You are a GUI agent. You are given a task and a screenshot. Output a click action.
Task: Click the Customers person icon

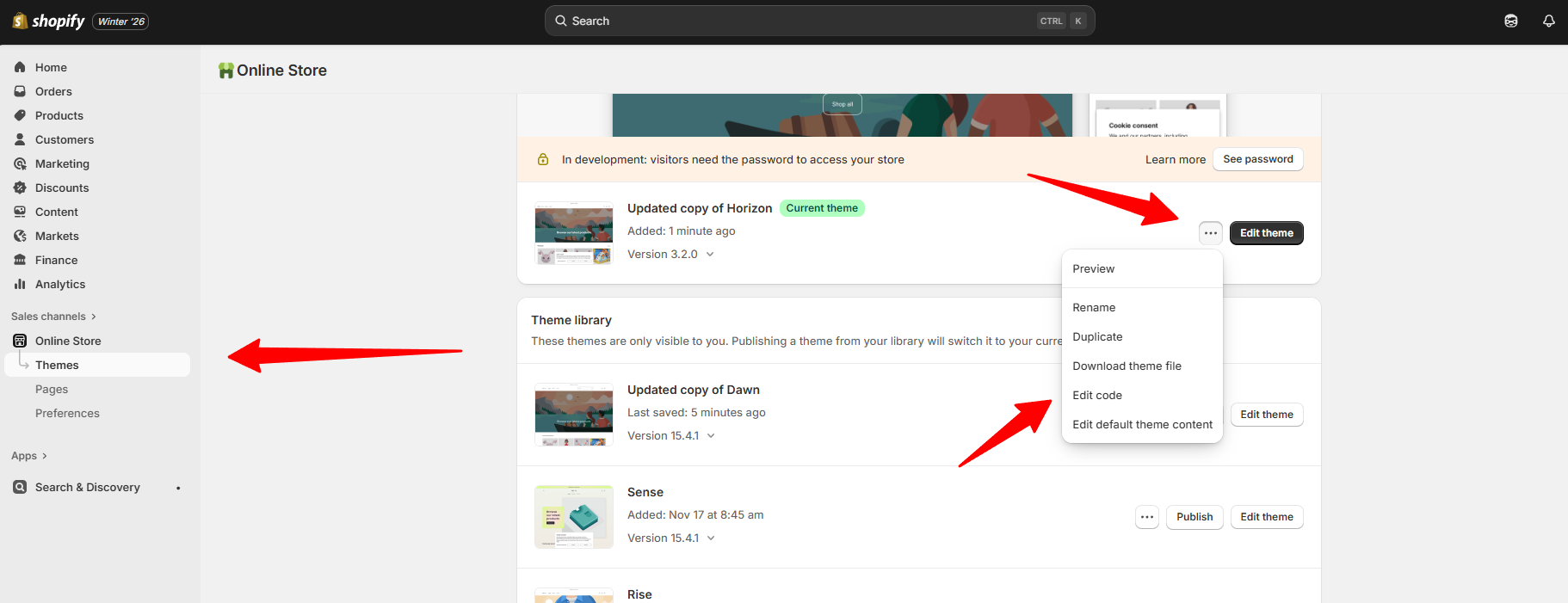[x=20, y=139]
